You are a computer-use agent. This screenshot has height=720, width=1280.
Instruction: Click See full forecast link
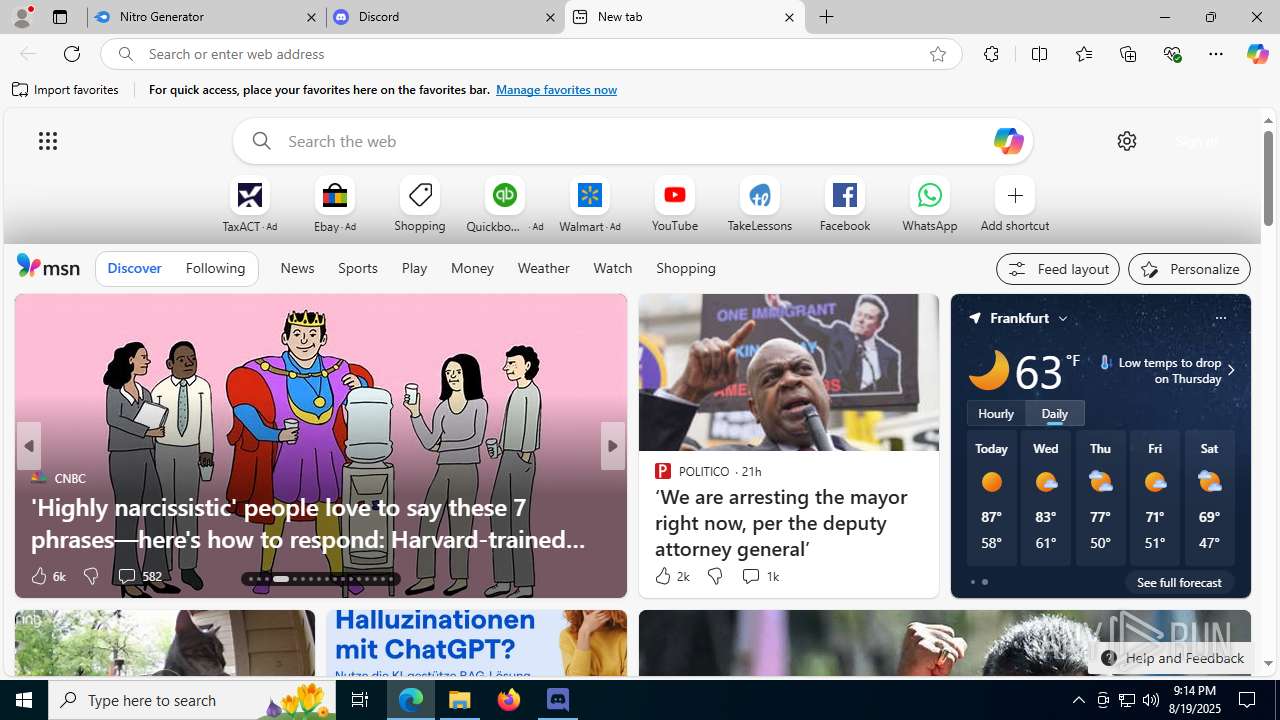(x=1179, y=582)
